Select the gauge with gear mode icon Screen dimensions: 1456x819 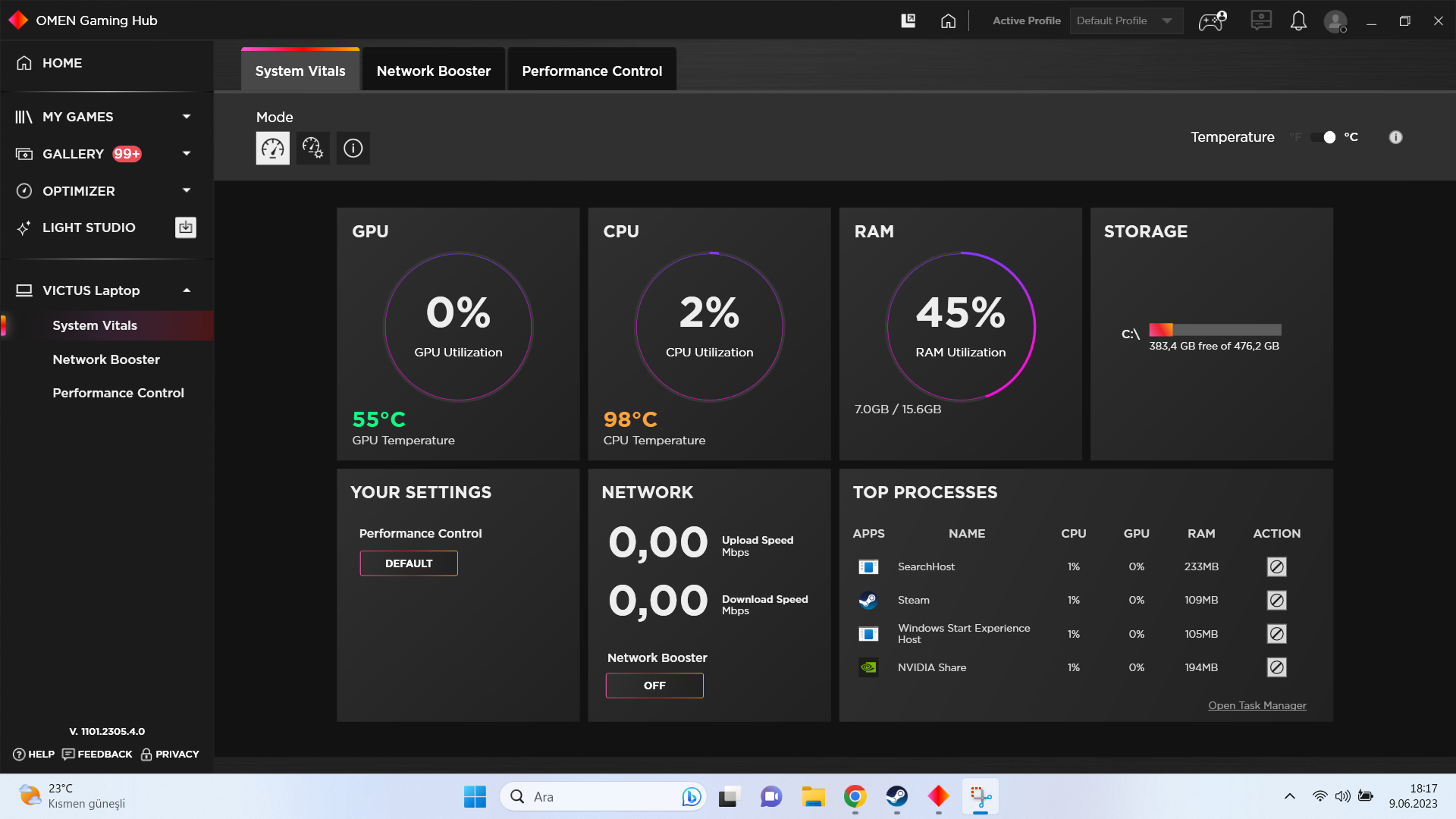[x=312, y=148]
